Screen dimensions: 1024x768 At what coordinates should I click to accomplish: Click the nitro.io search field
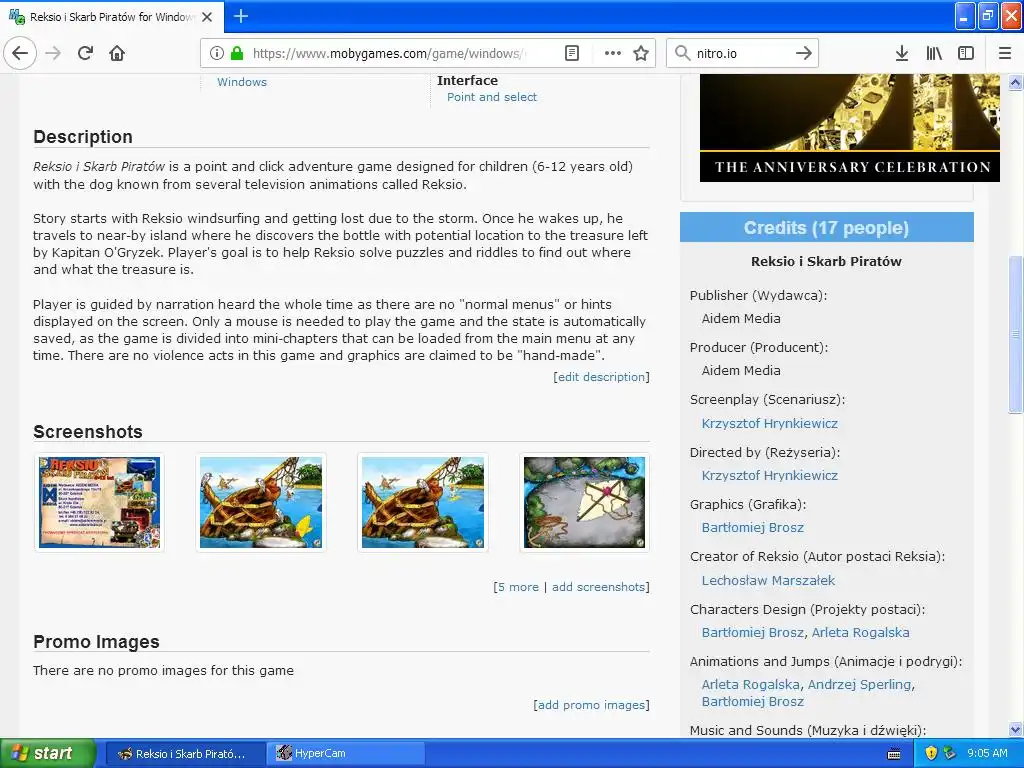(x=743, y=53)
